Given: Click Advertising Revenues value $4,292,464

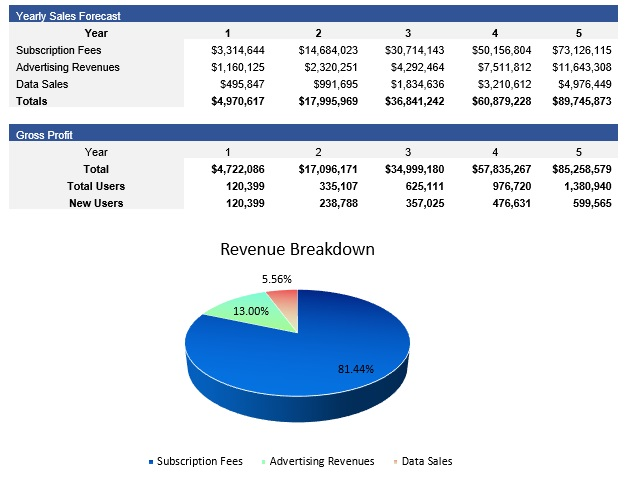Looking at the screenshot, I should [417, 67].
